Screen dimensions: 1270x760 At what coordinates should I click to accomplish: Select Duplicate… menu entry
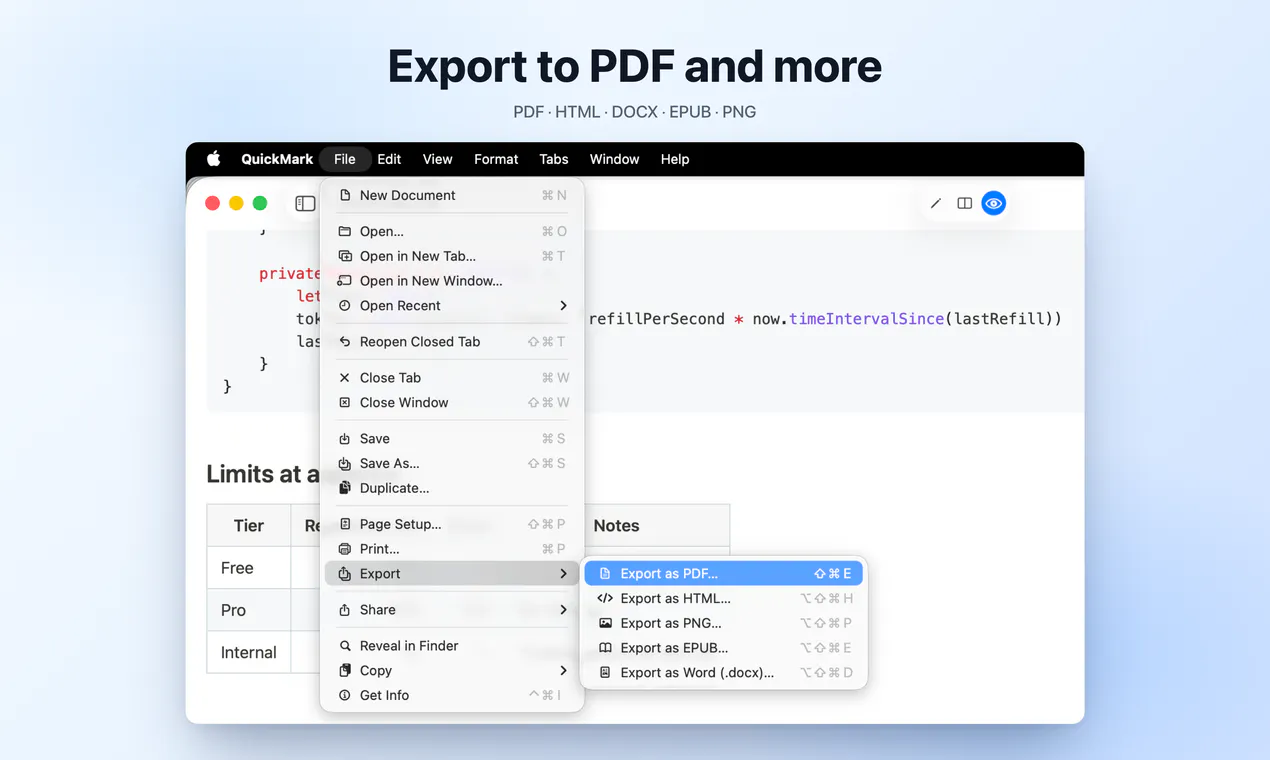[x=452, y=488]
